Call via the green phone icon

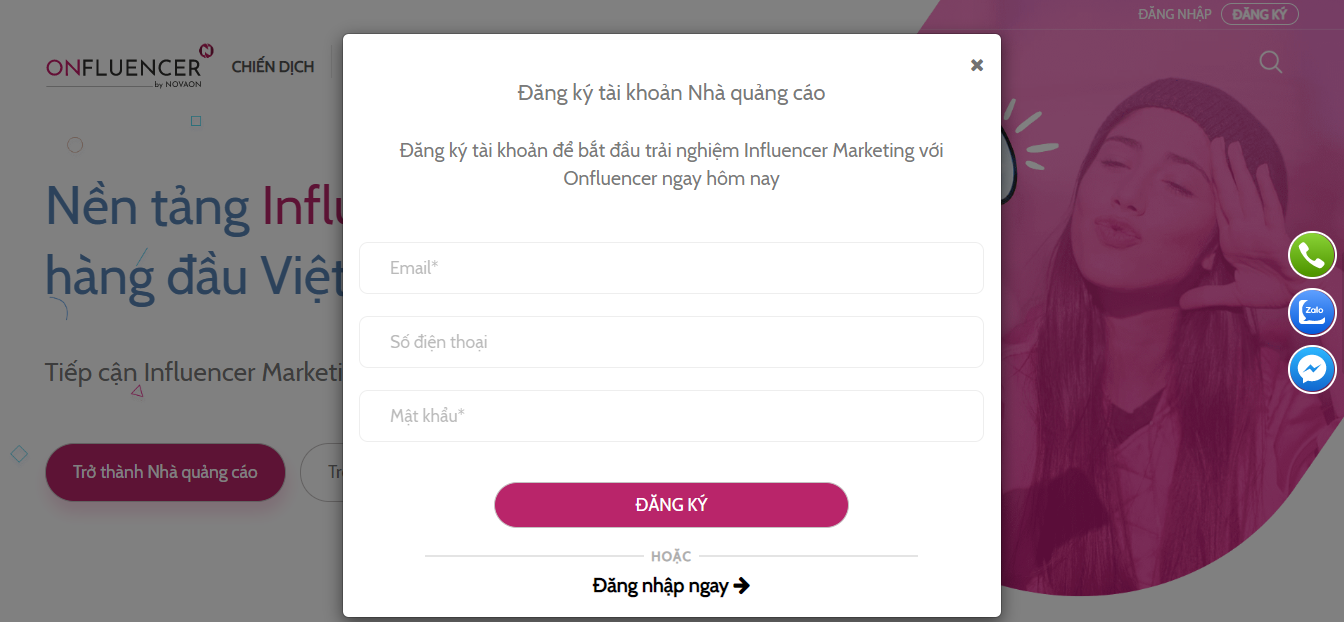coord(1312,255)
